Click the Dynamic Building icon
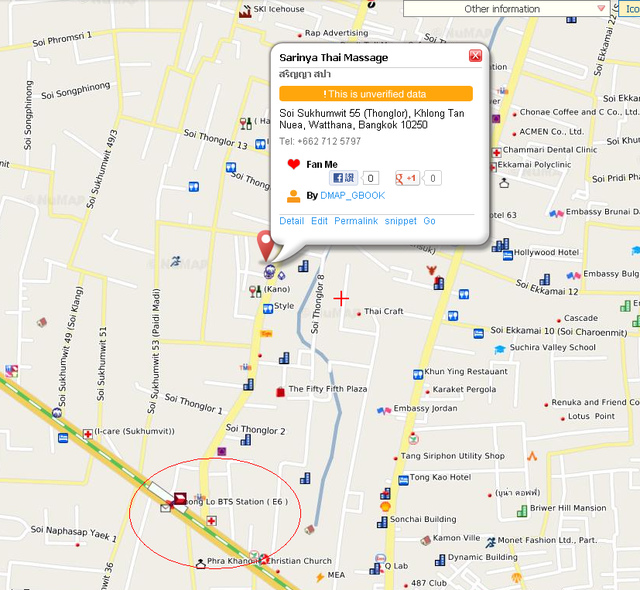 click(440, 560)
